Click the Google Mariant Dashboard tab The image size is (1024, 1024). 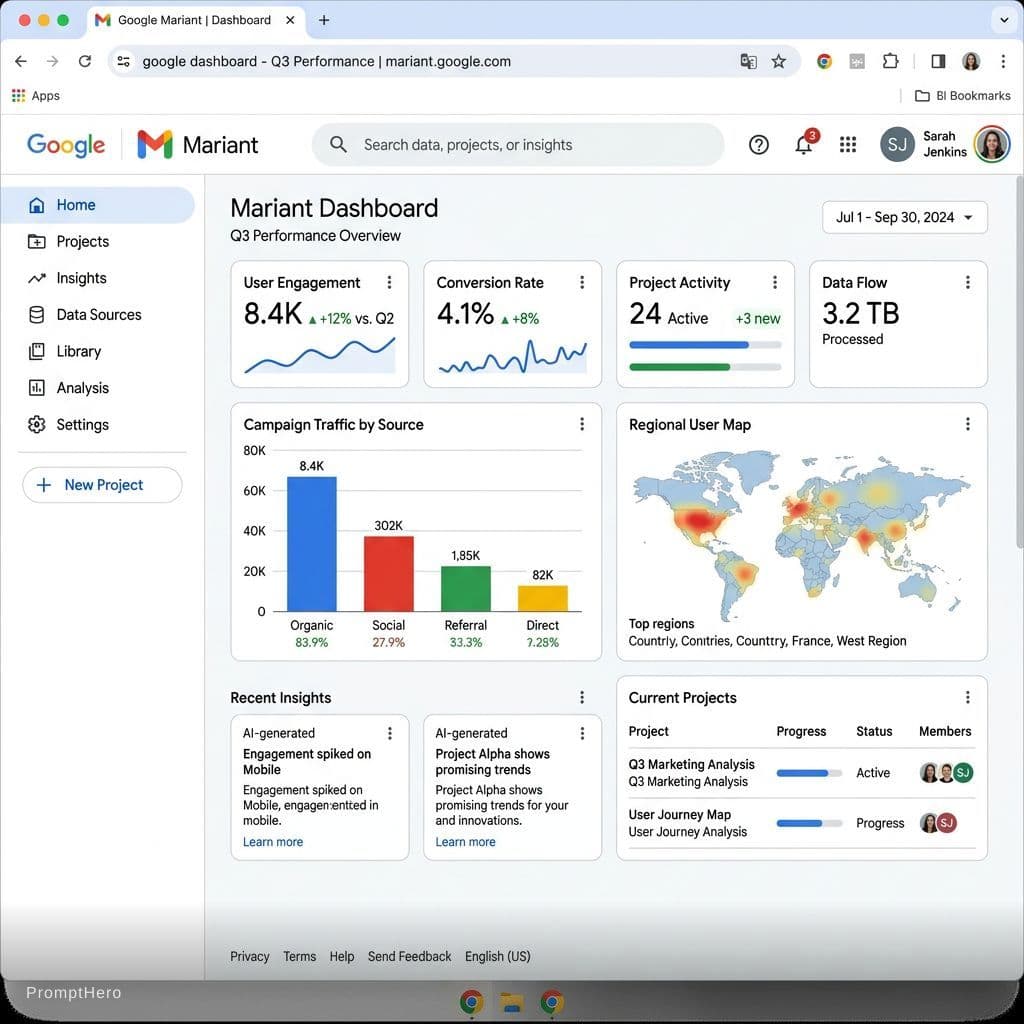[194, 20]
